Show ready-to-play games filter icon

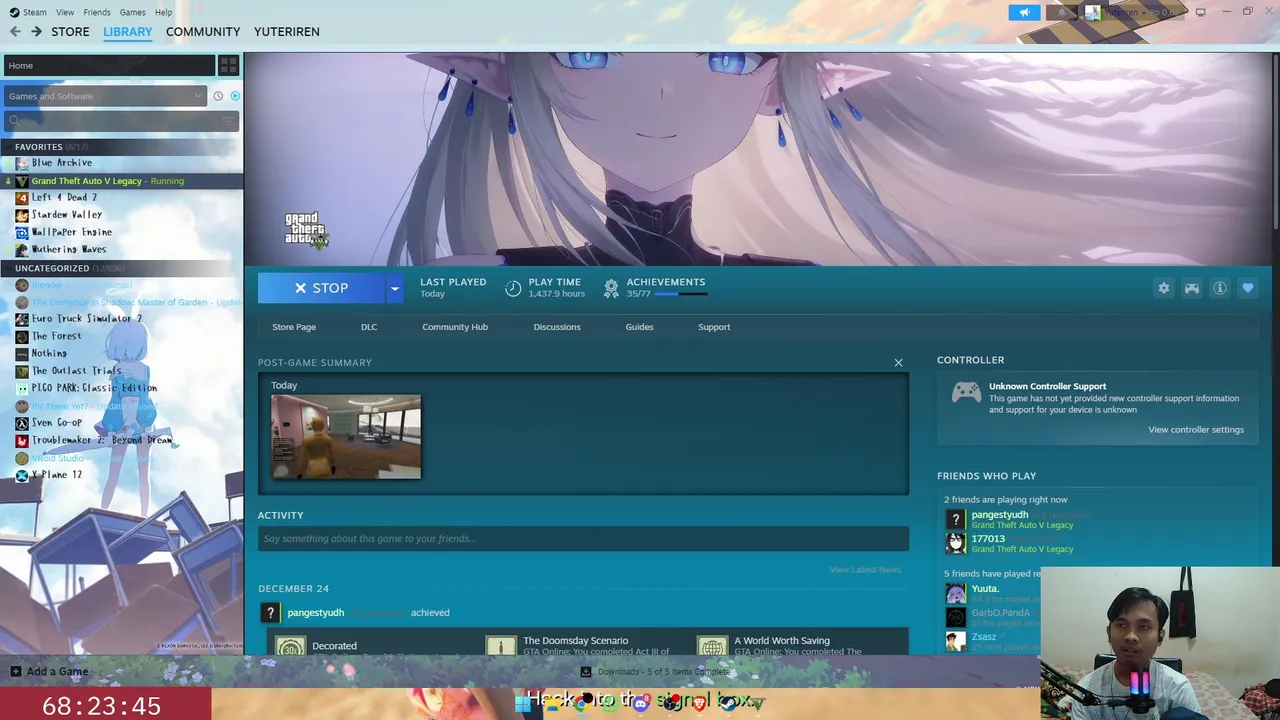point(235,96)
